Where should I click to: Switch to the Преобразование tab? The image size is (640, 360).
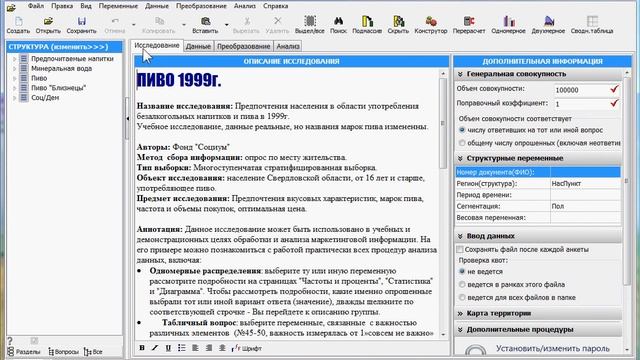(244, 46)
